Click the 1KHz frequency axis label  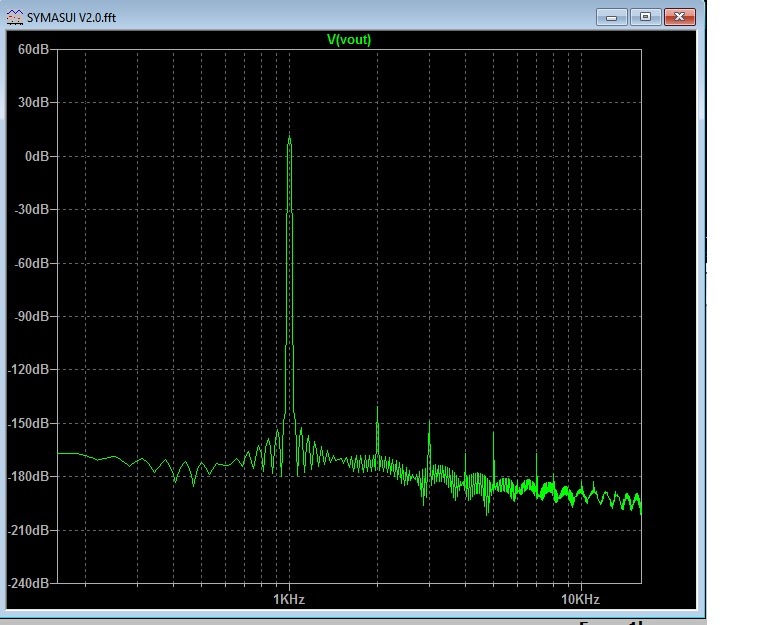[x=289, y=600]
